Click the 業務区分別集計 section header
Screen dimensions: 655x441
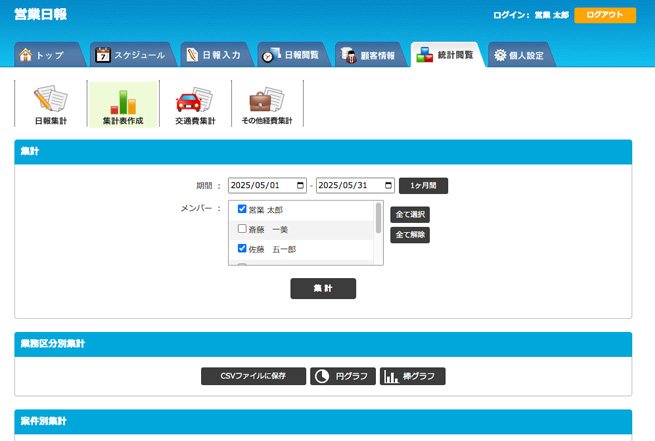(x=323, y=344)
